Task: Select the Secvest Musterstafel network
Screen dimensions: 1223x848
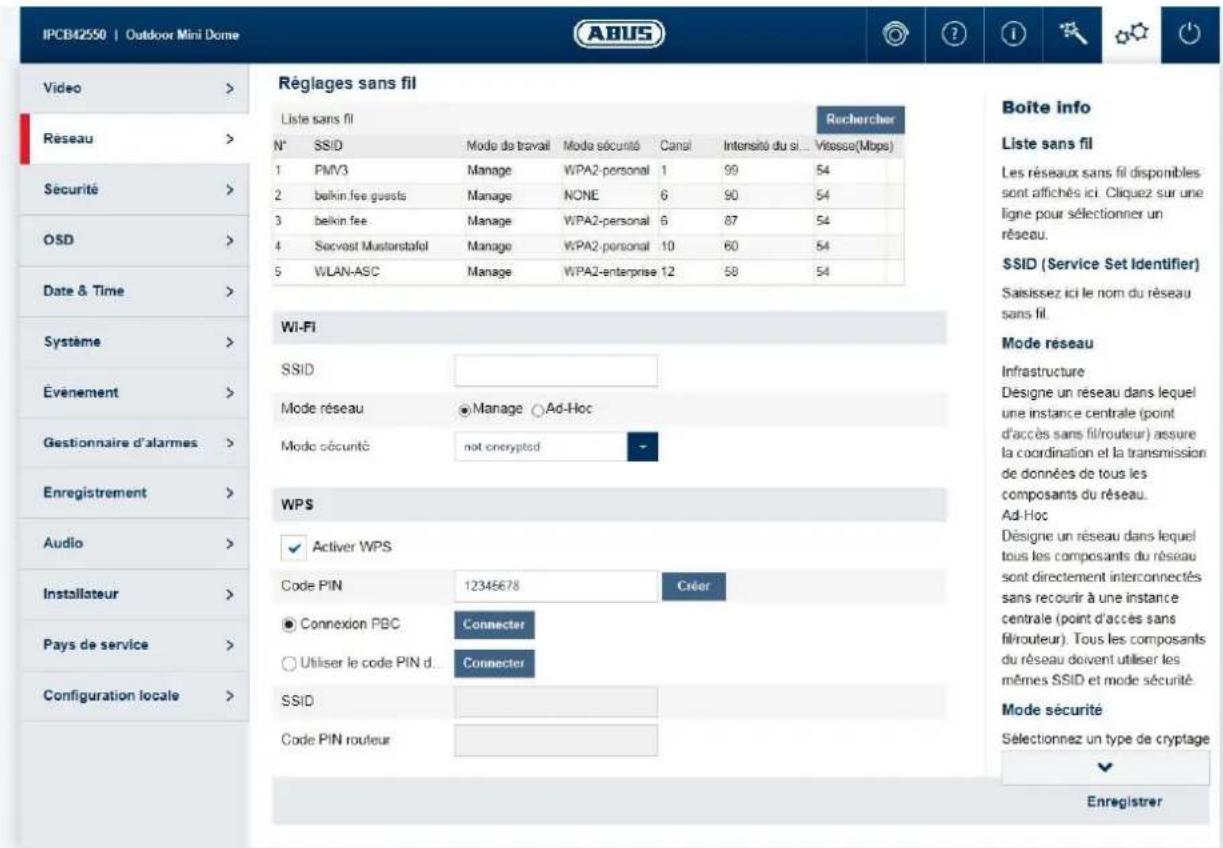Action: tap(588, 246)
